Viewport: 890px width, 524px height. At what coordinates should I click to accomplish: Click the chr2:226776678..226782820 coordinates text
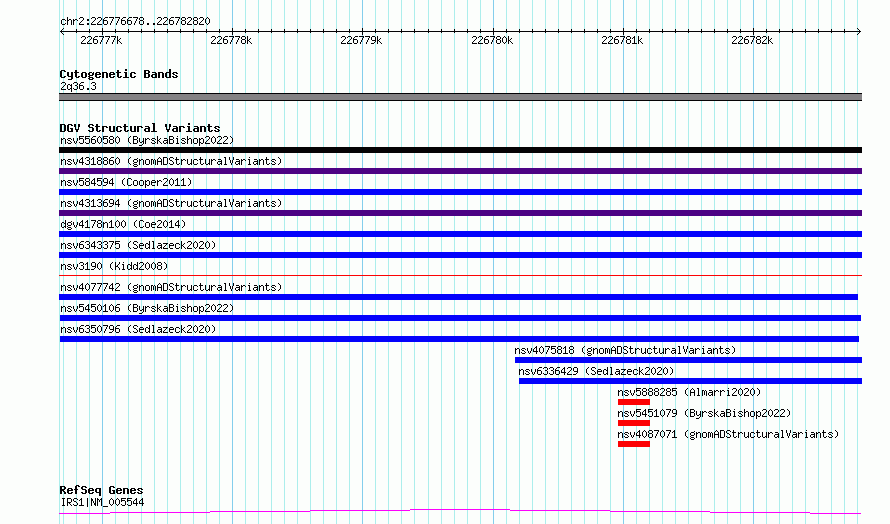[135, 22]
